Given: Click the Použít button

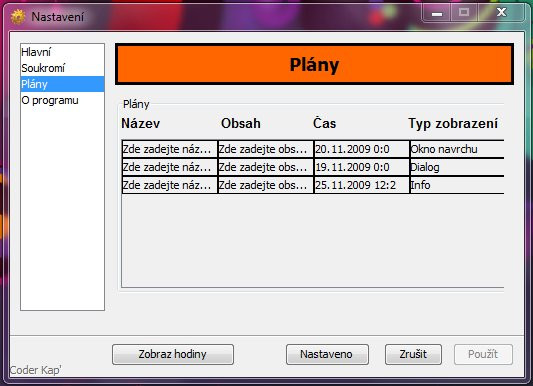Looking at the screenshot, I should [x=483, y=354].
